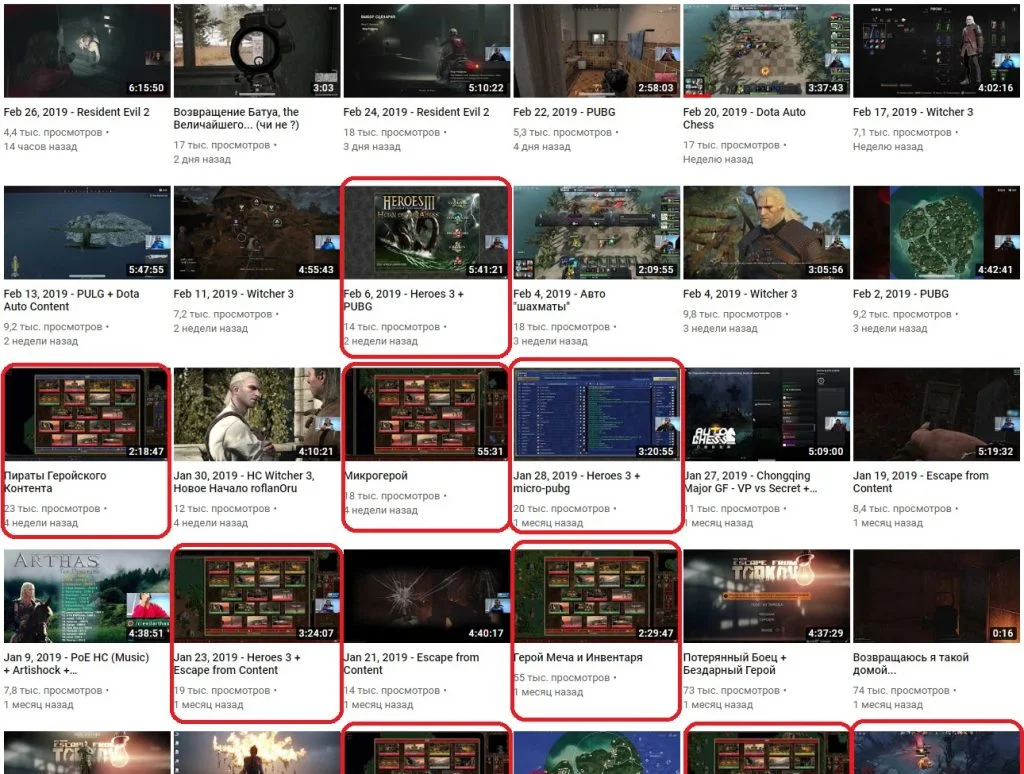Screen dimensions: 1024x774
Task: Open title 'Герой Меча и Инвентаря'
Action: tap(577, 658)
